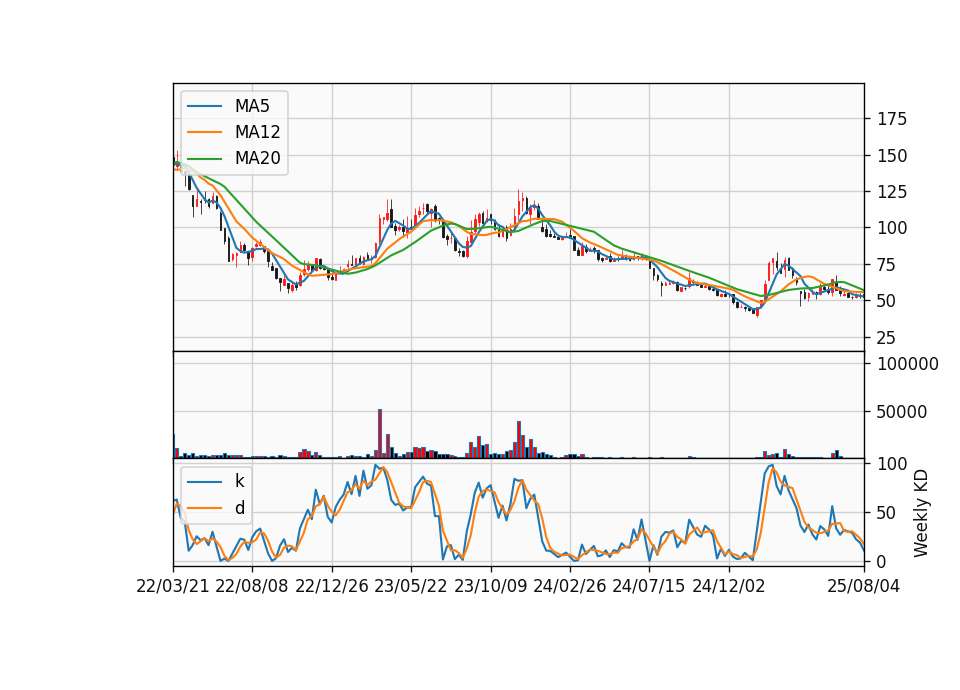
Task: Click the MA12 legend label
Action: click(x=258, y=132)
